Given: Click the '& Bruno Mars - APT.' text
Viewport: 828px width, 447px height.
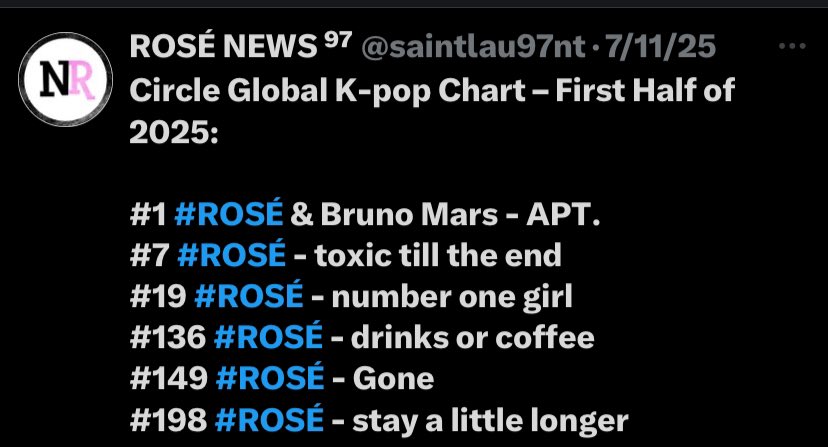Looking at the screenshot, I should pyautogui.click(x=445, y=214).
